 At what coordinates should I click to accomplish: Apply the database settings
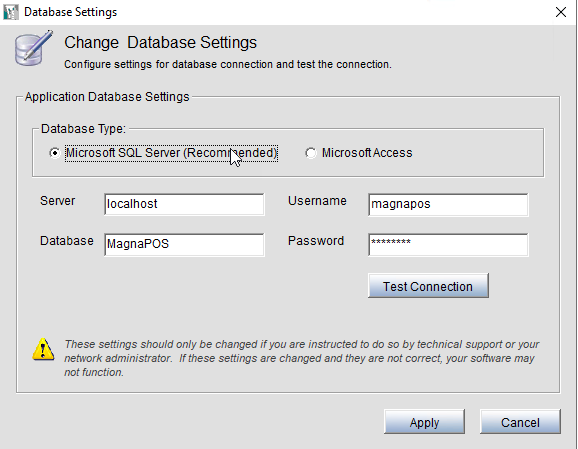tap(424, 421)
